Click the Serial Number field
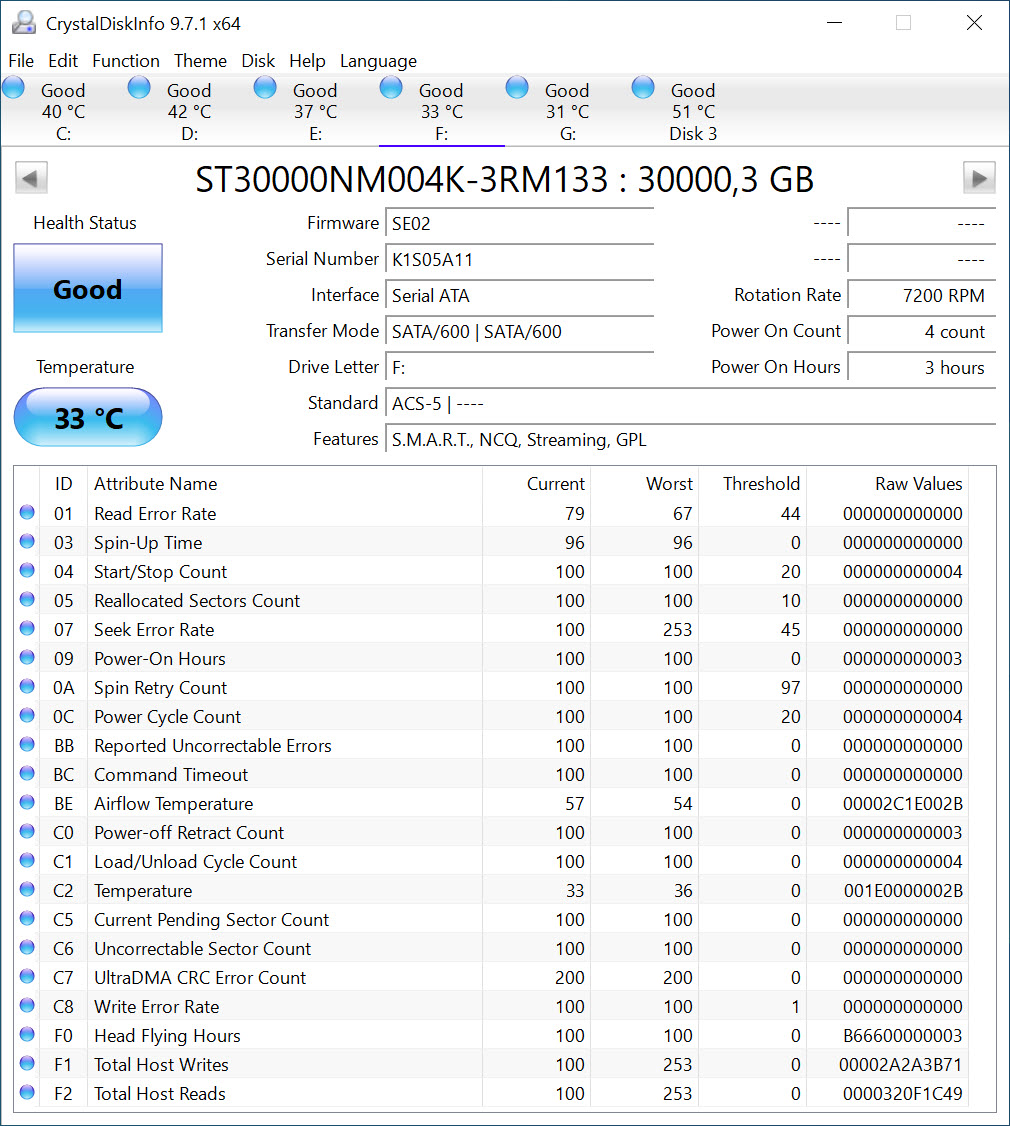This screenshot has height=1126, width=1010. click(520, 260)
